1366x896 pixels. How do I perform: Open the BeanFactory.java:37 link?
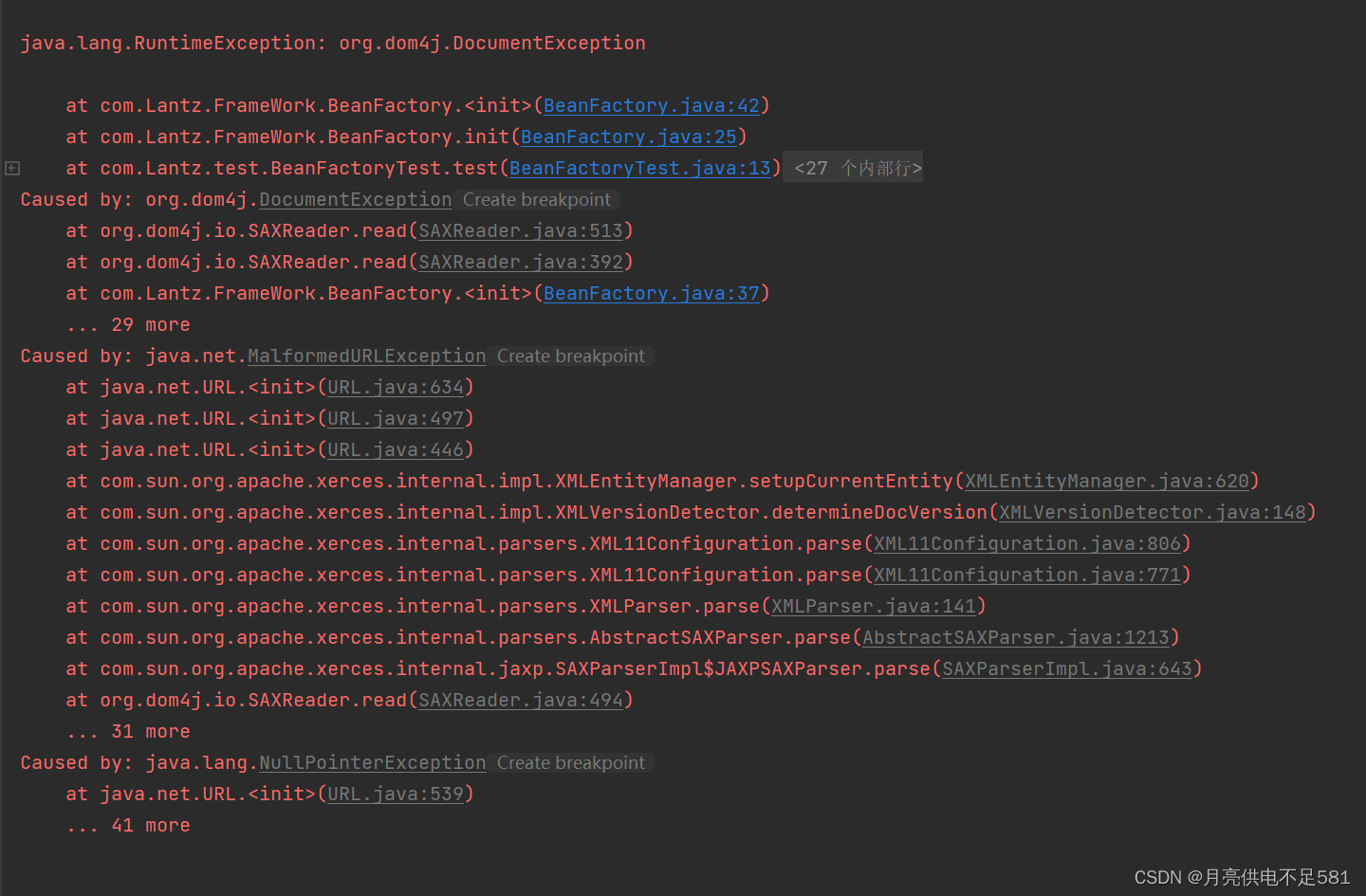tap(652, 294)
